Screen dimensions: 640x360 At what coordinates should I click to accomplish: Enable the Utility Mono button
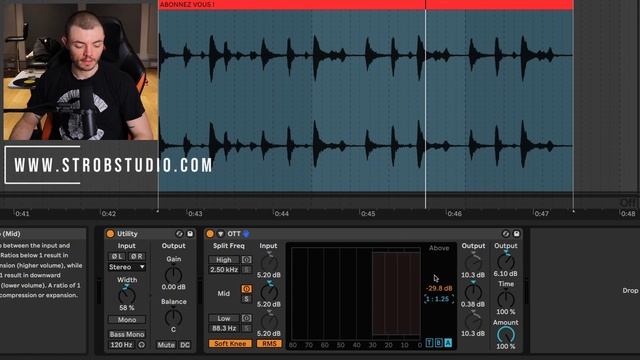(127, 320)
